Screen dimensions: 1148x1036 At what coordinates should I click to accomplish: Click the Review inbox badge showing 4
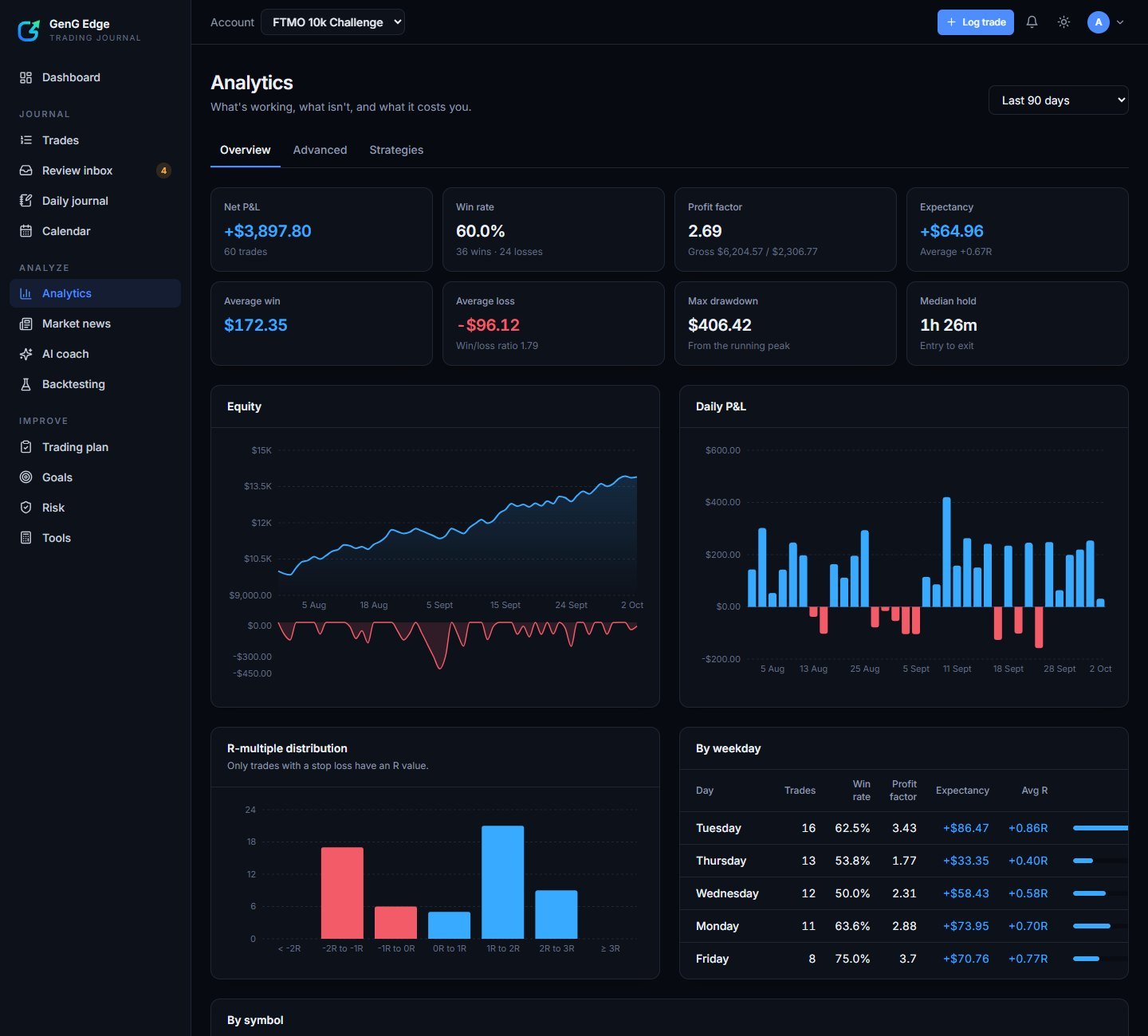(163, 171)
